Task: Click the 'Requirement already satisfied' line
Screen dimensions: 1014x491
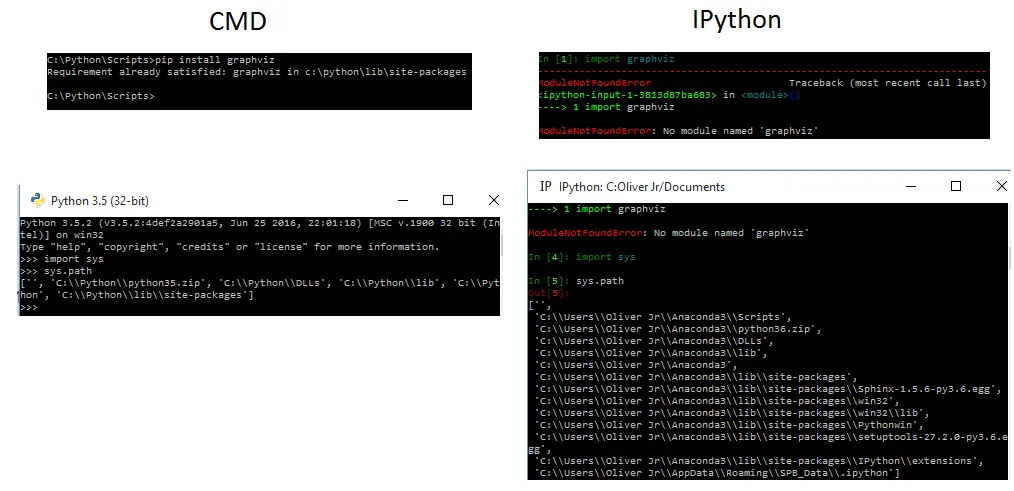Action: (x=257, y=72)
